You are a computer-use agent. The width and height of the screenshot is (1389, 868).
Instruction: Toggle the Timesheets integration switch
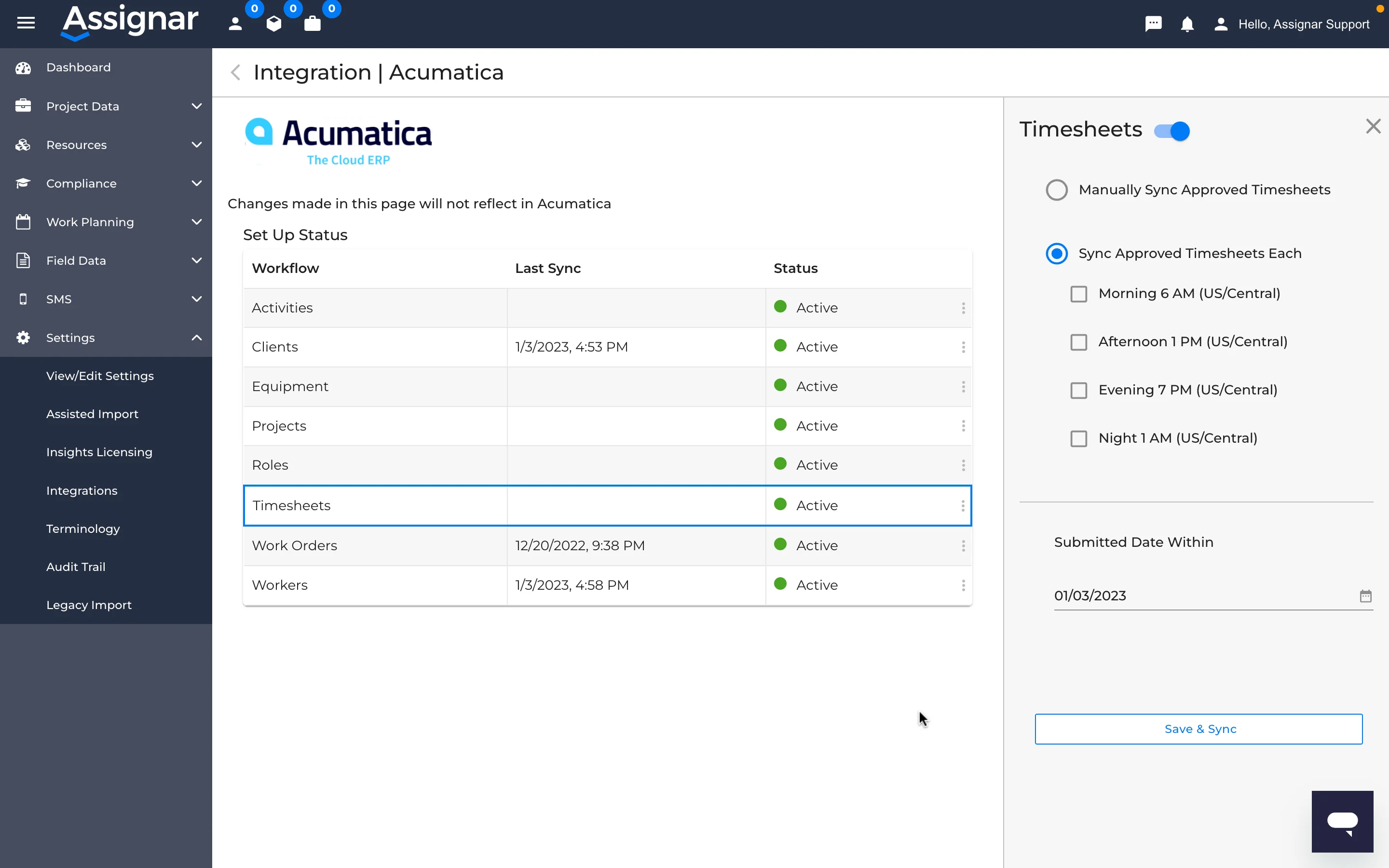(1171, 131)
